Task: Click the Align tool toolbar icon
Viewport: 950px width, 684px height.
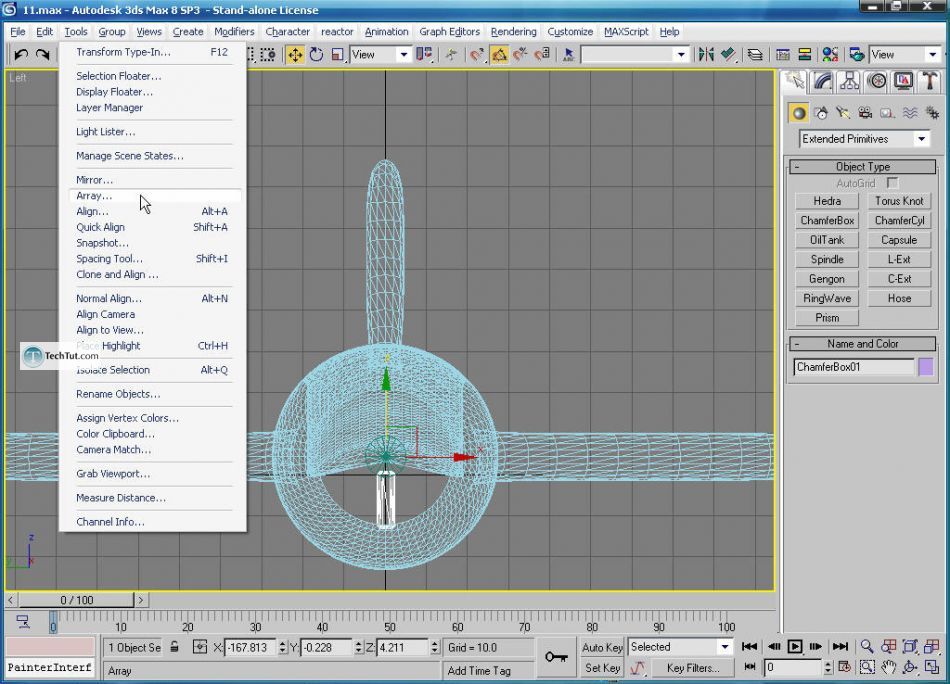Action: point(728,55)
